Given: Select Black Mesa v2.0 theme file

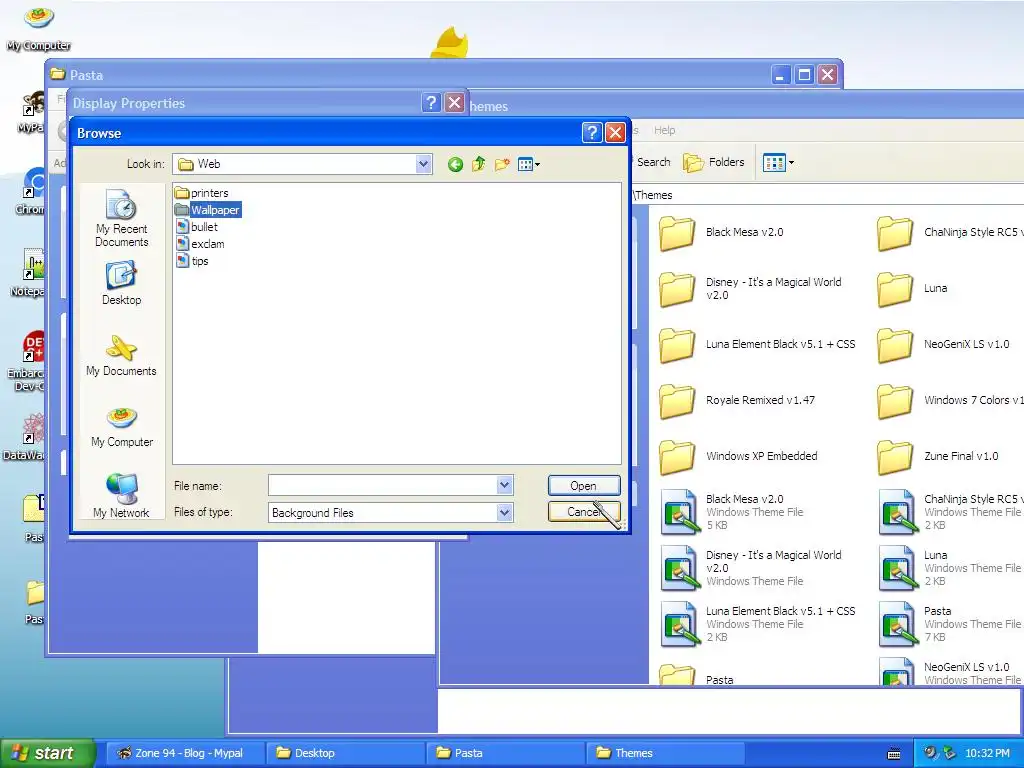Looking at the screenshot, I should [732, 512].
